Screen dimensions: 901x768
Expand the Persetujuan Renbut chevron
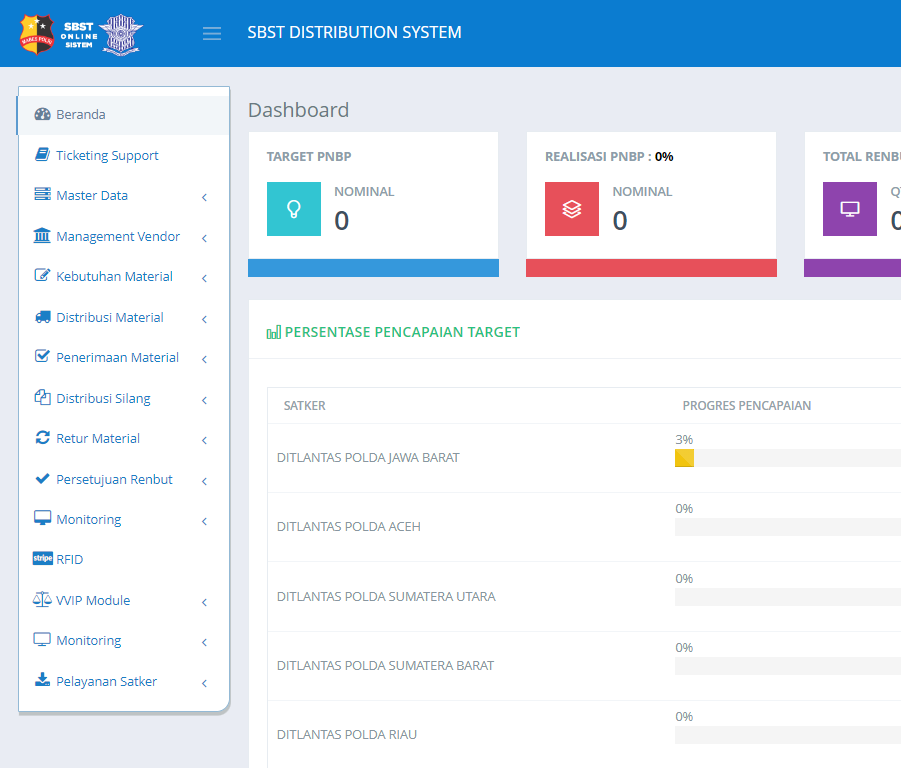[x=205, y=481]
